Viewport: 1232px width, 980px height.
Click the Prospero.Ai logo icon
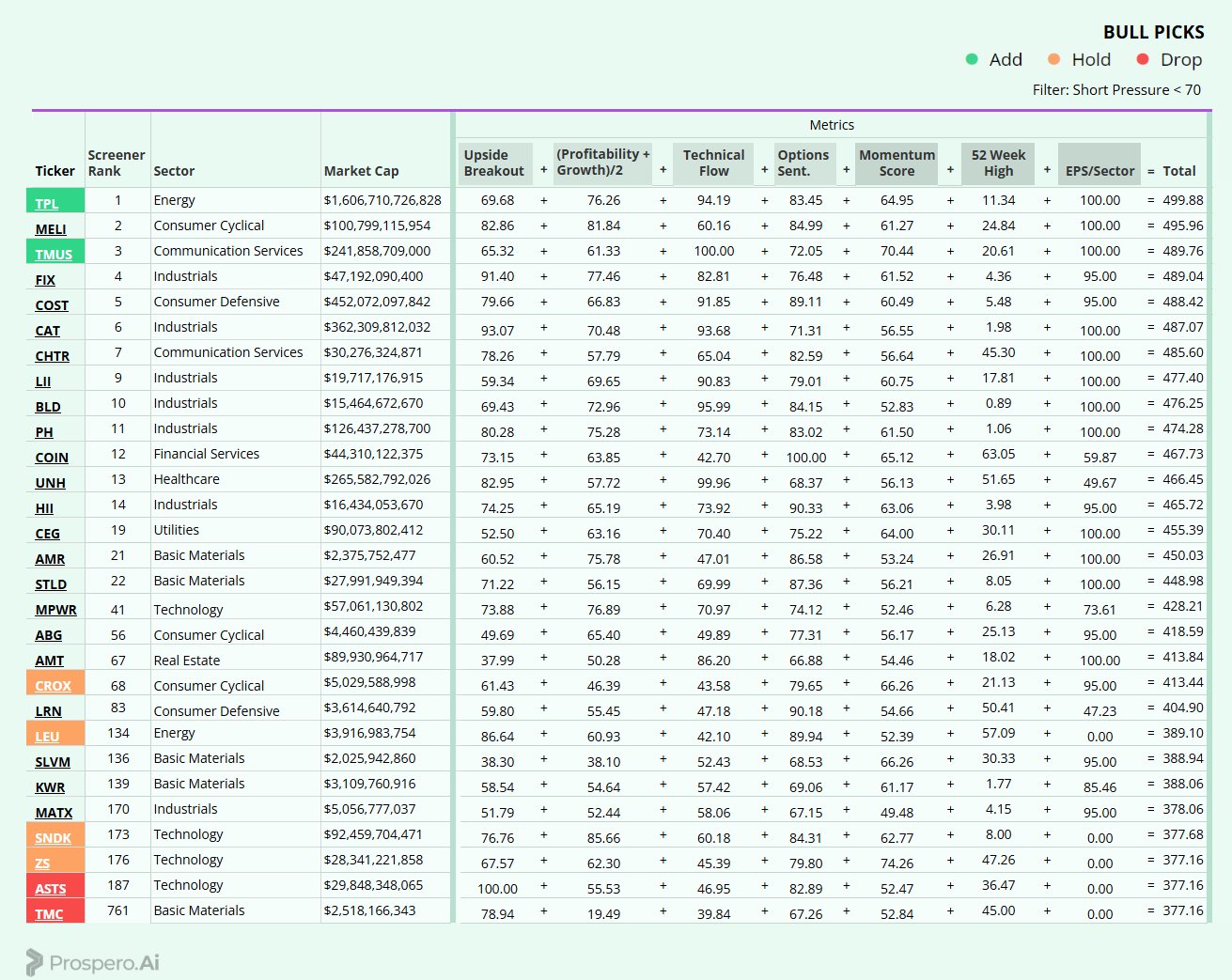pyautogui.click(x=35, y=962)
